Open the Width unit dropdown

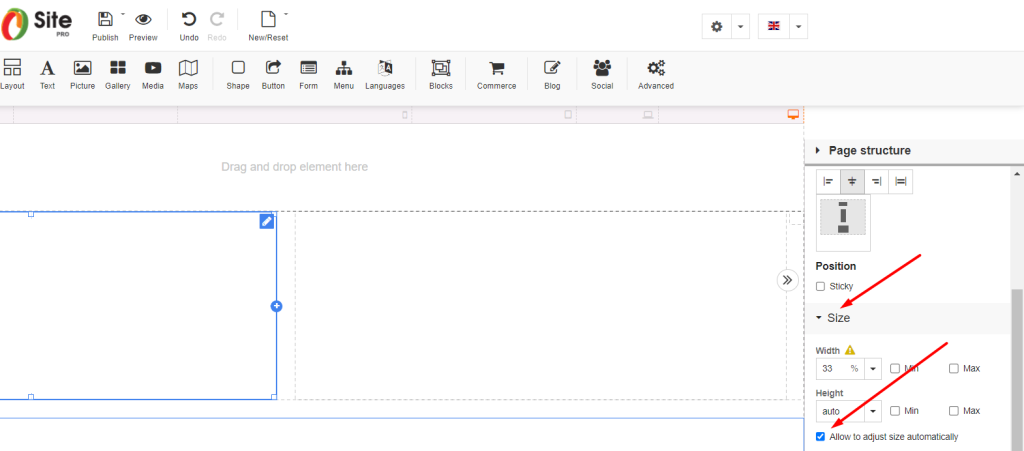coord(873,369)
